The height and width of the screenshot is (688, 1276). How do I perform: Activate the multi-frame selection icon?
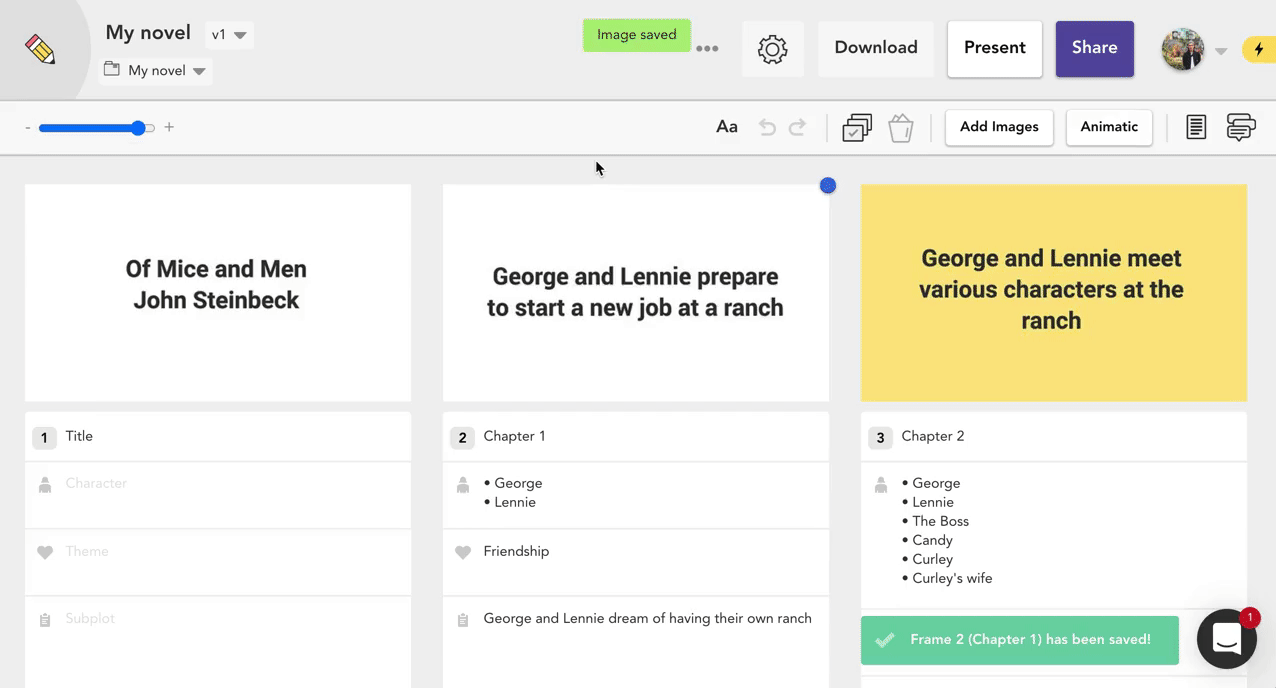pos(856,127)
